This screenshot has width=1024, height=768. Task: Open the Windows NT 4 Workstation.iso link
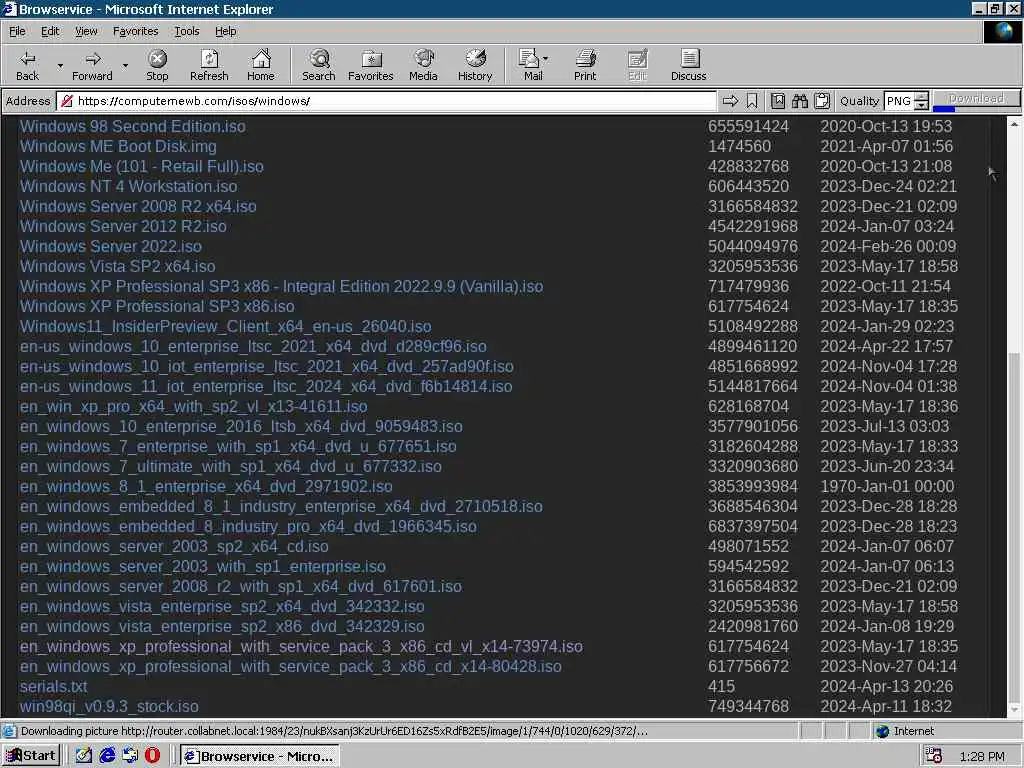(128, 187)
